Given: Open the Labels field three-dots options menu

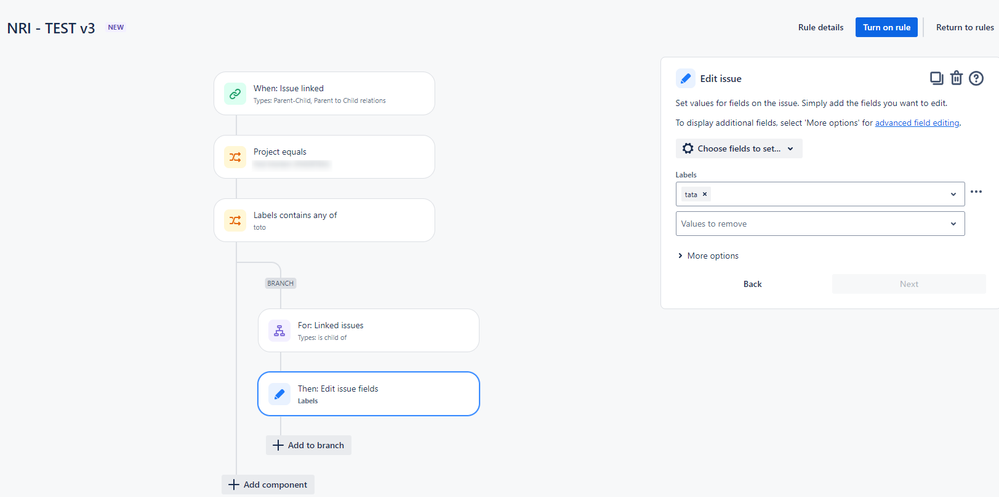Looking at the screenshot, I should 975,191.
